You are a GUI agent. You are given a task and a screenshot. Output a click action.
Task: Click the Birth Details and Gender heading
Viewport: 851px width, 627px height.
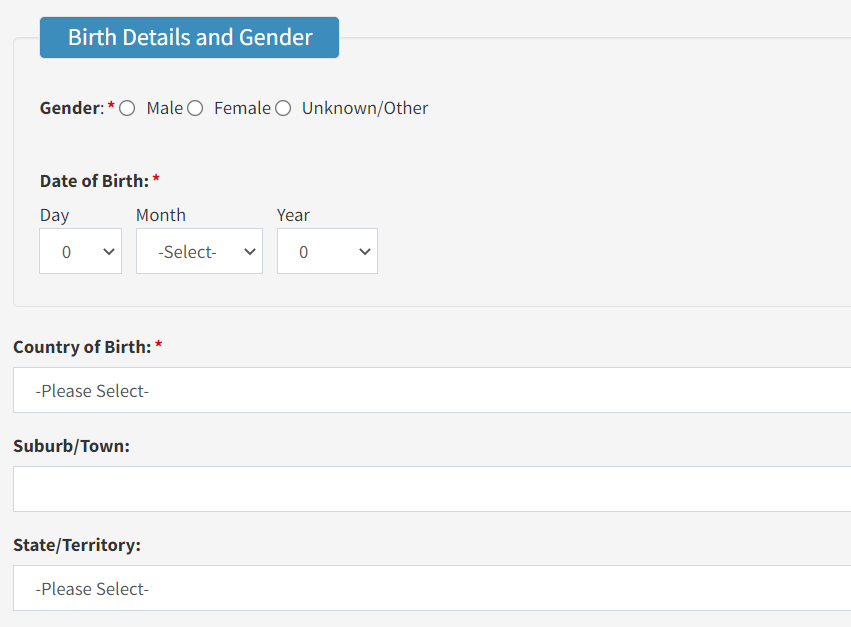189,37
